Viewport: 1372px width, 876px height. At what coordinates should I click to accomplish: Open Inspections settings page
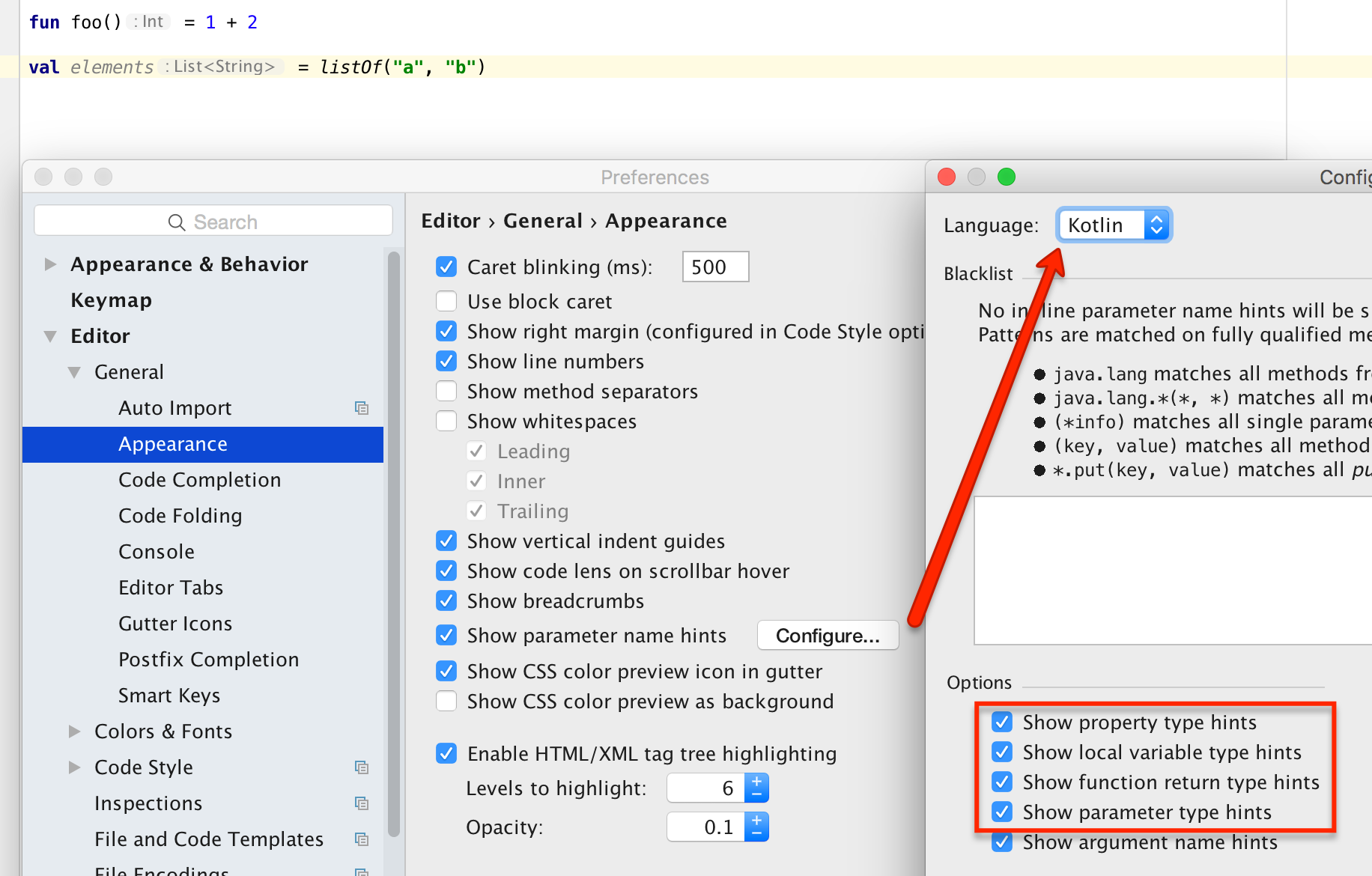(148, 803)
